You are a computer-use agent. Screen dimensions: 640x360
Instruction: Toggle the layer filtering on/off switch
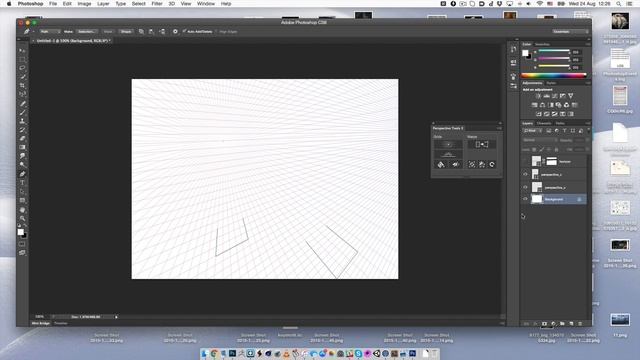[x=588, y=131]
